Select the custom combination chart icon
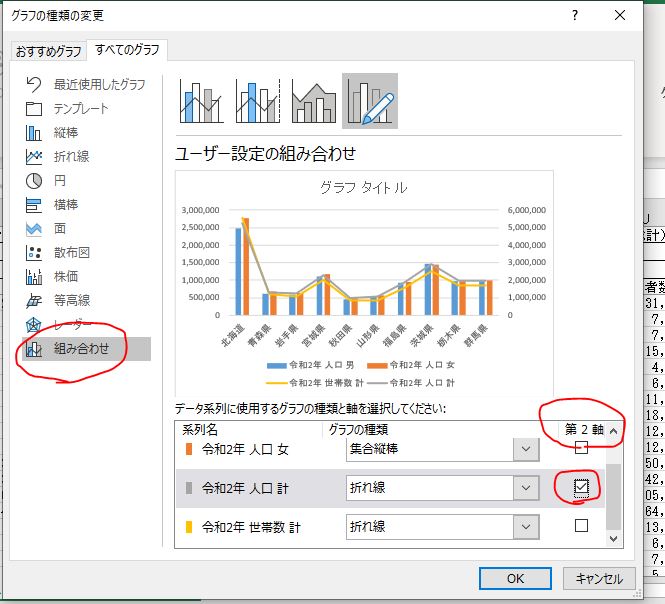The height and width of the screenshot is (604, 665). [x=369, y=101]
